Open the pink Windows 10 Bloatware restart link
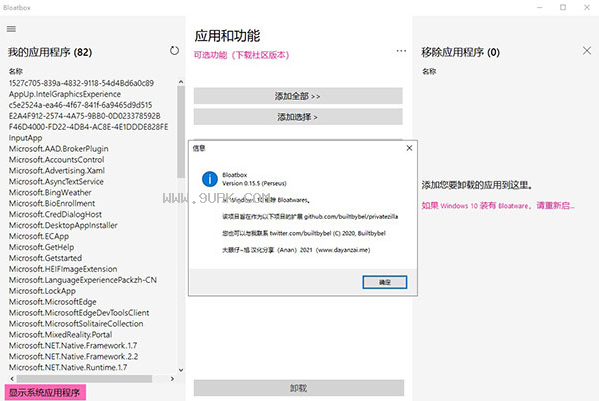Image resolution: width=599 pixels, height=401 pixels. pos(498,205)
